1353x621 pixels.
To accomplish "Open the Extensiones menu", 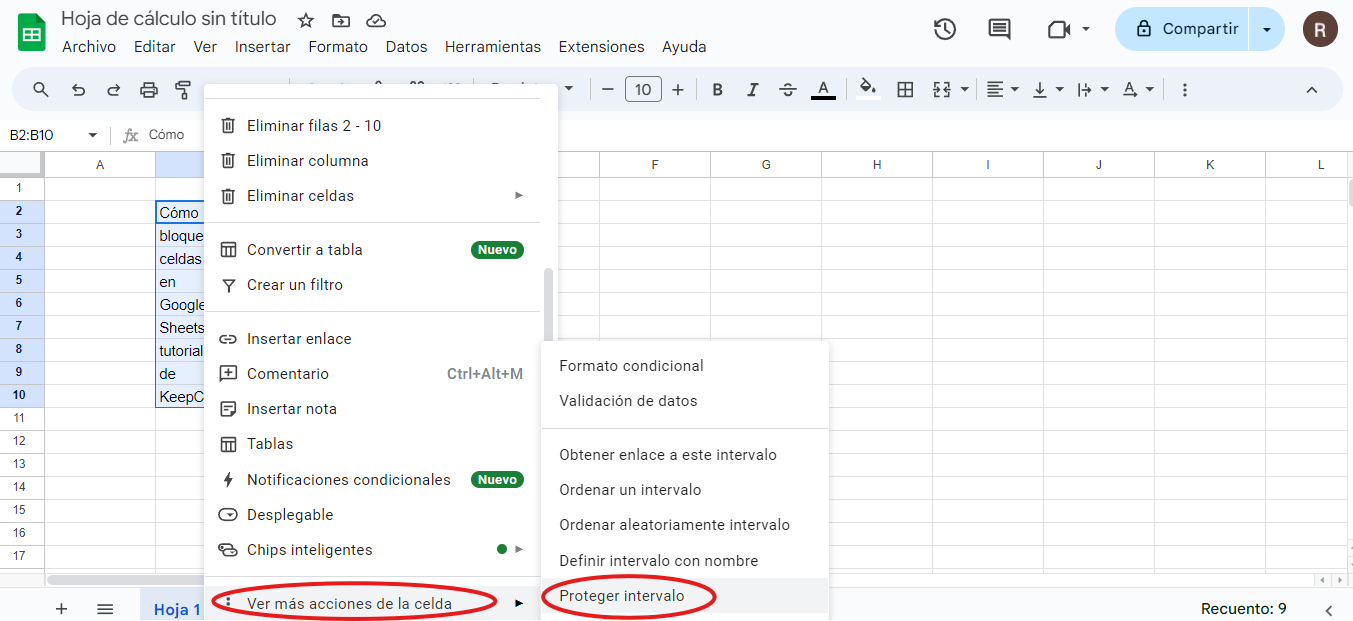I will pyautogui.click(x=601, y=47).
